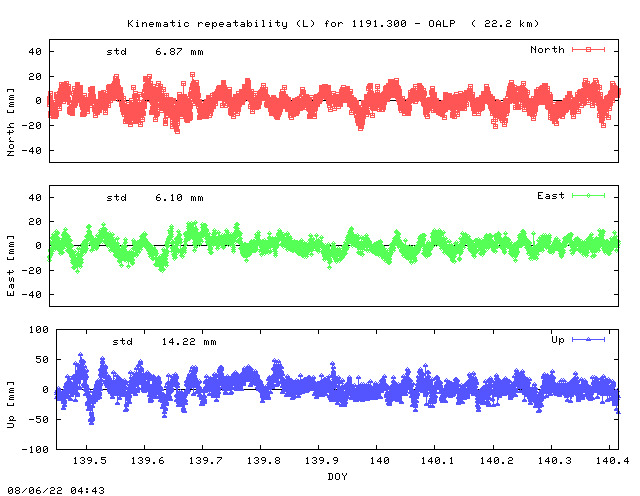Click the '-40' tick on East axis

click(31, 295)
